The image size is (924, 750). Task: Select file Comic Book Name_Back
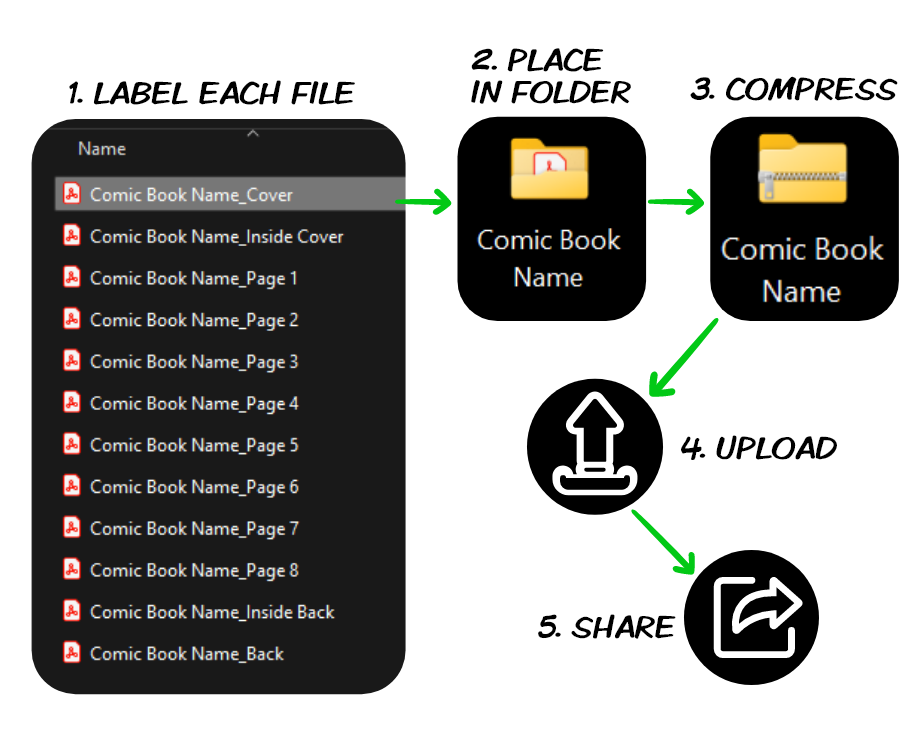point(187,654)
